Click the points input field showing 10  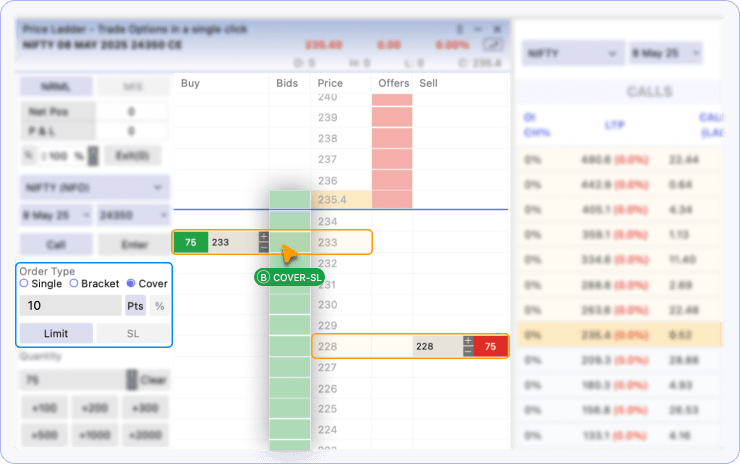click(x=69, y=306)
